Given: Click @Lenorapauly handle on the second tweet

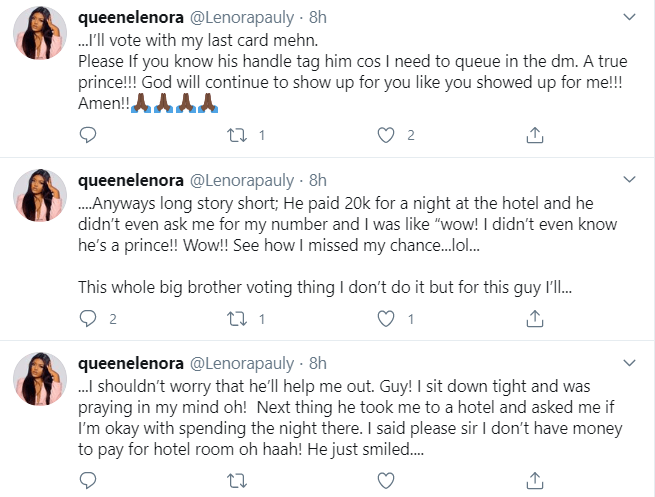Looking at the screenshot, I should pos(240,181).
